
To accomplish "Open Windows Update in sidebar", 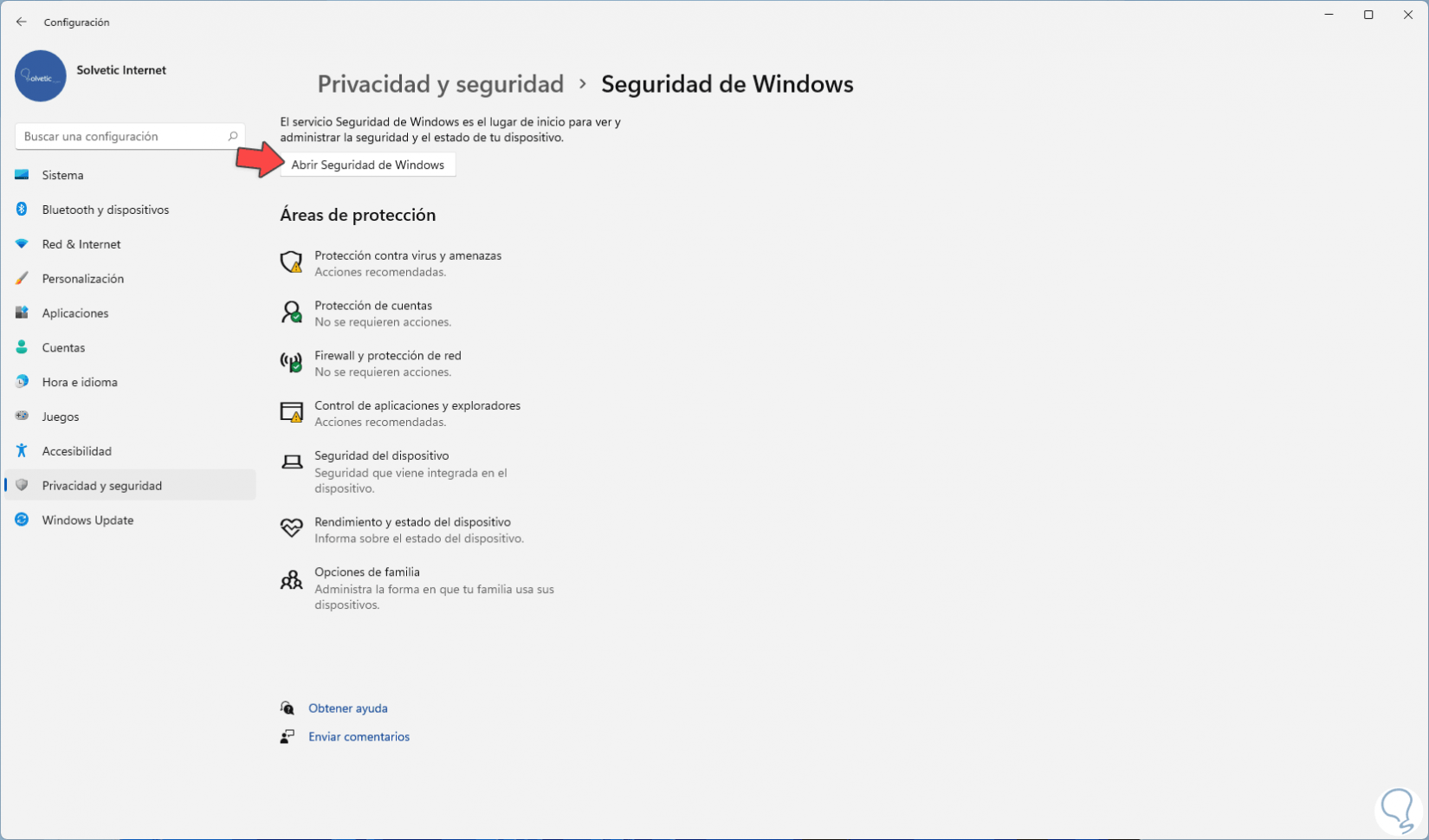I will point(87,520).
